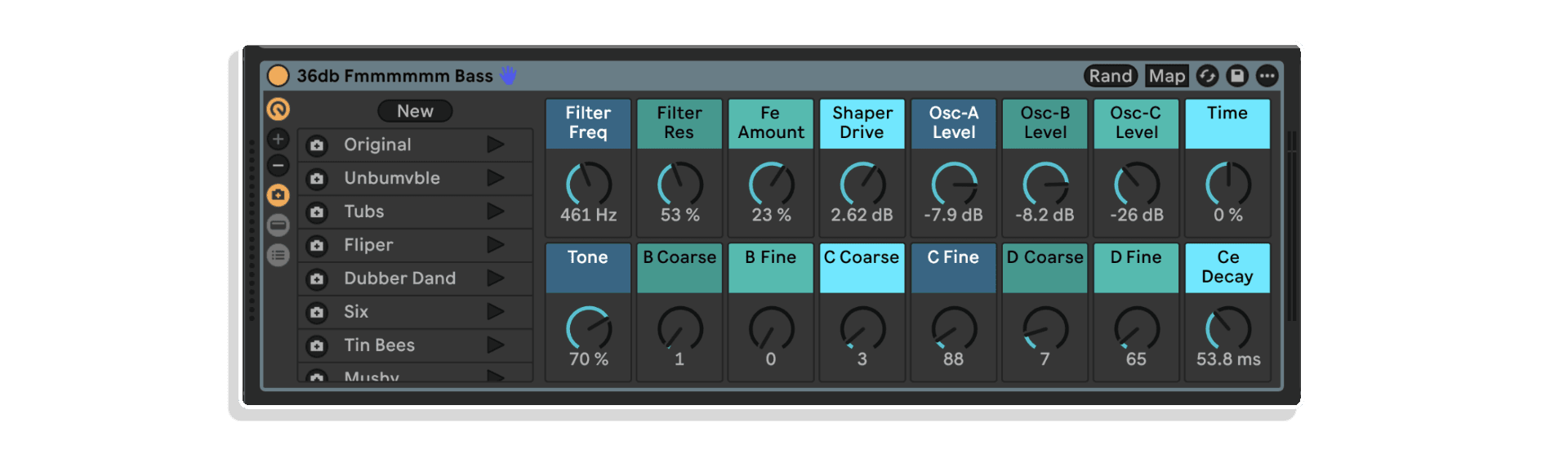Overwrite the Tin Bees variation camera icon
1568x450 pixels.
click(x=317, y=346)
